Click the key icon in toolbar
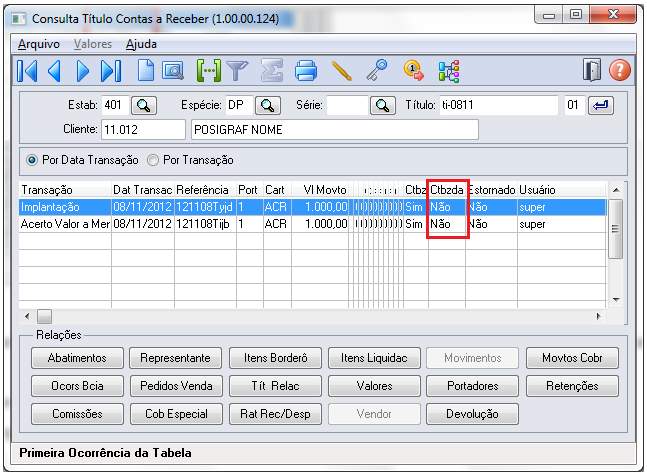The height and width of the screenshot is (475, 647). pyautogui.click(x=377, y=70)
